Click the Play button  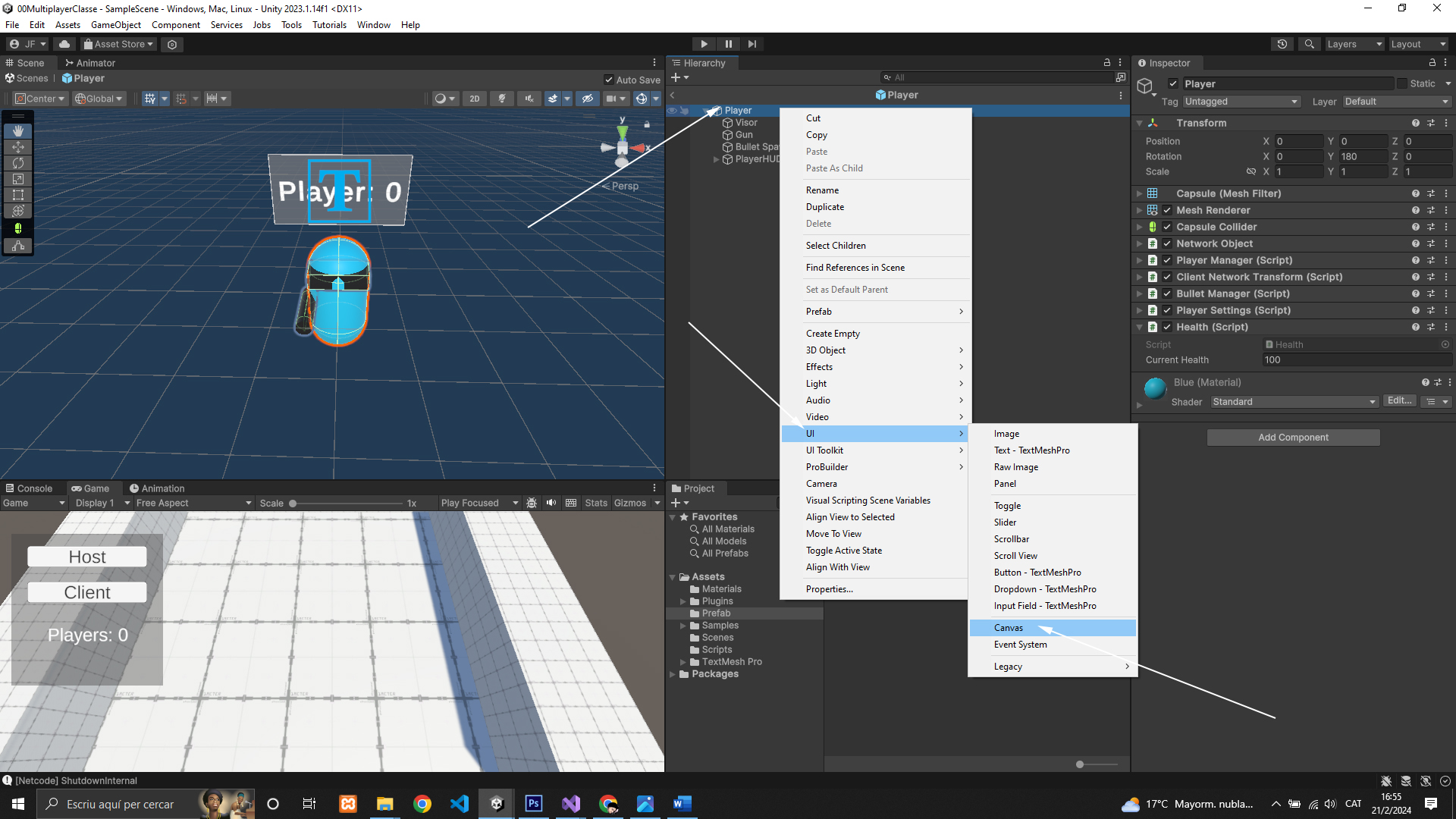[704, 44]
